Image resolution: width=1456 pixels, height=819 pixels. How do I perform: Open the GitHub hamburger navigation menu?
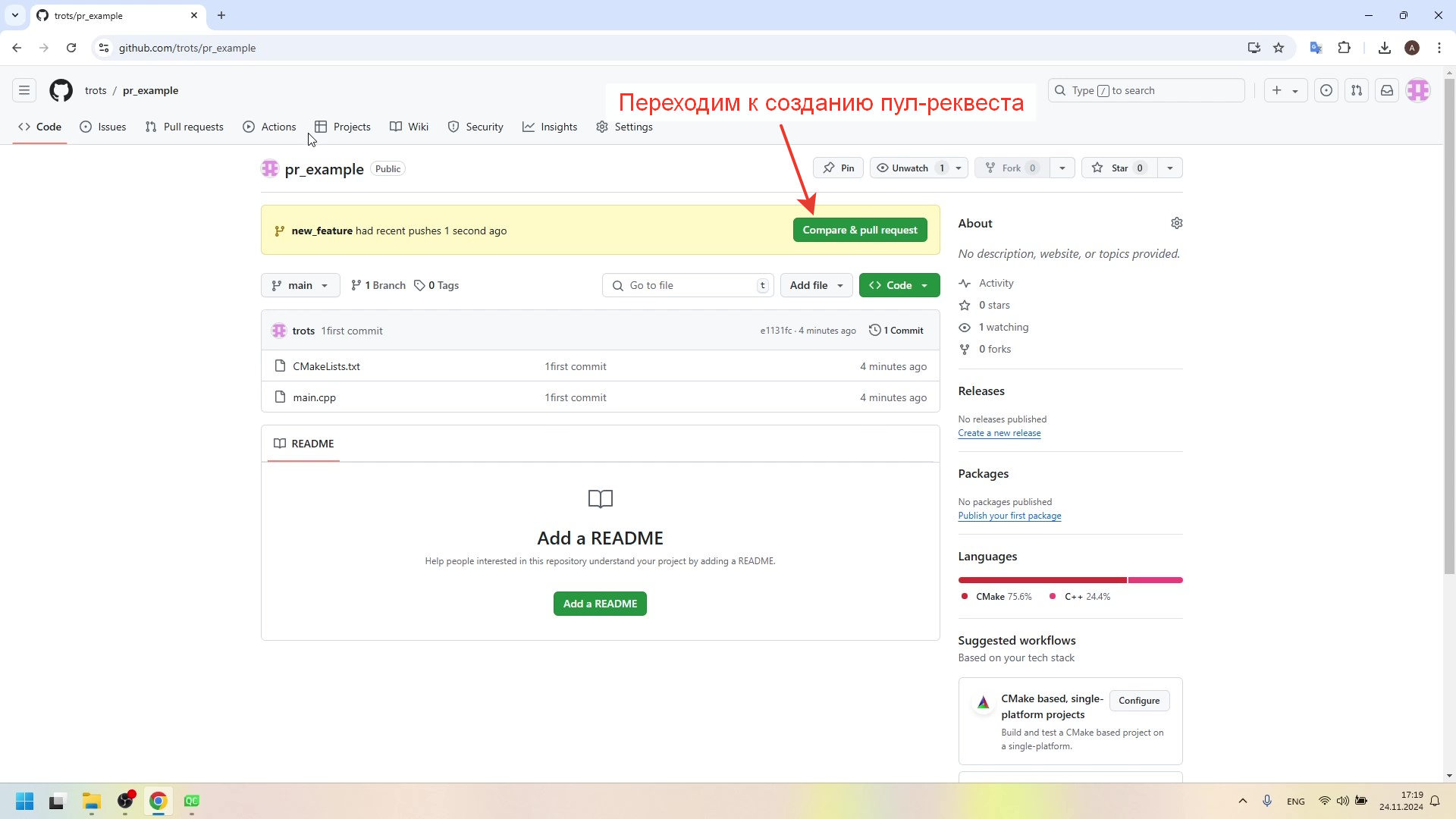(x=24, y=90)
